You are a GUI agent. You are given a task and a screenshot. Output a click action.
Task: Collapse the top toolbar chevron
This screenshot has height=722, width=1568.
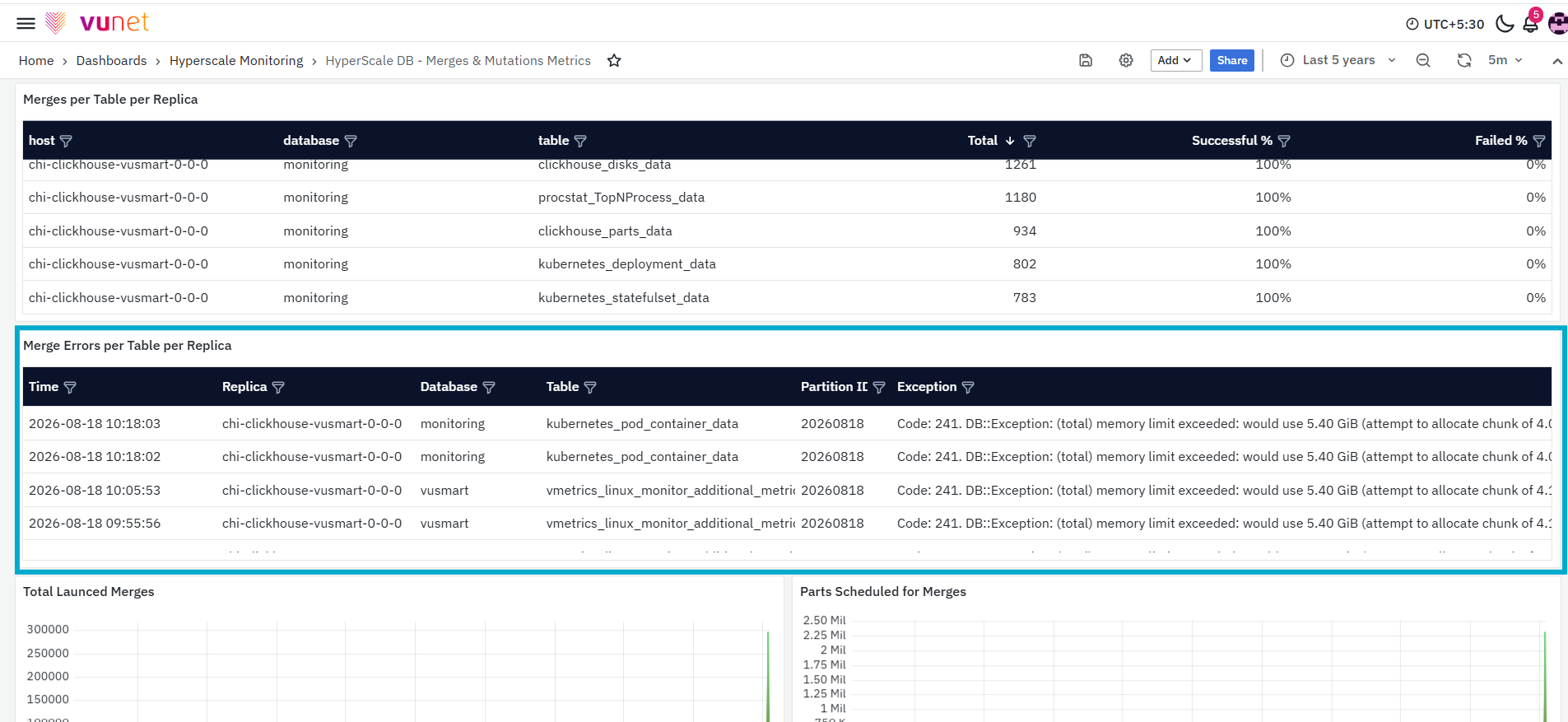point(1557,61)
